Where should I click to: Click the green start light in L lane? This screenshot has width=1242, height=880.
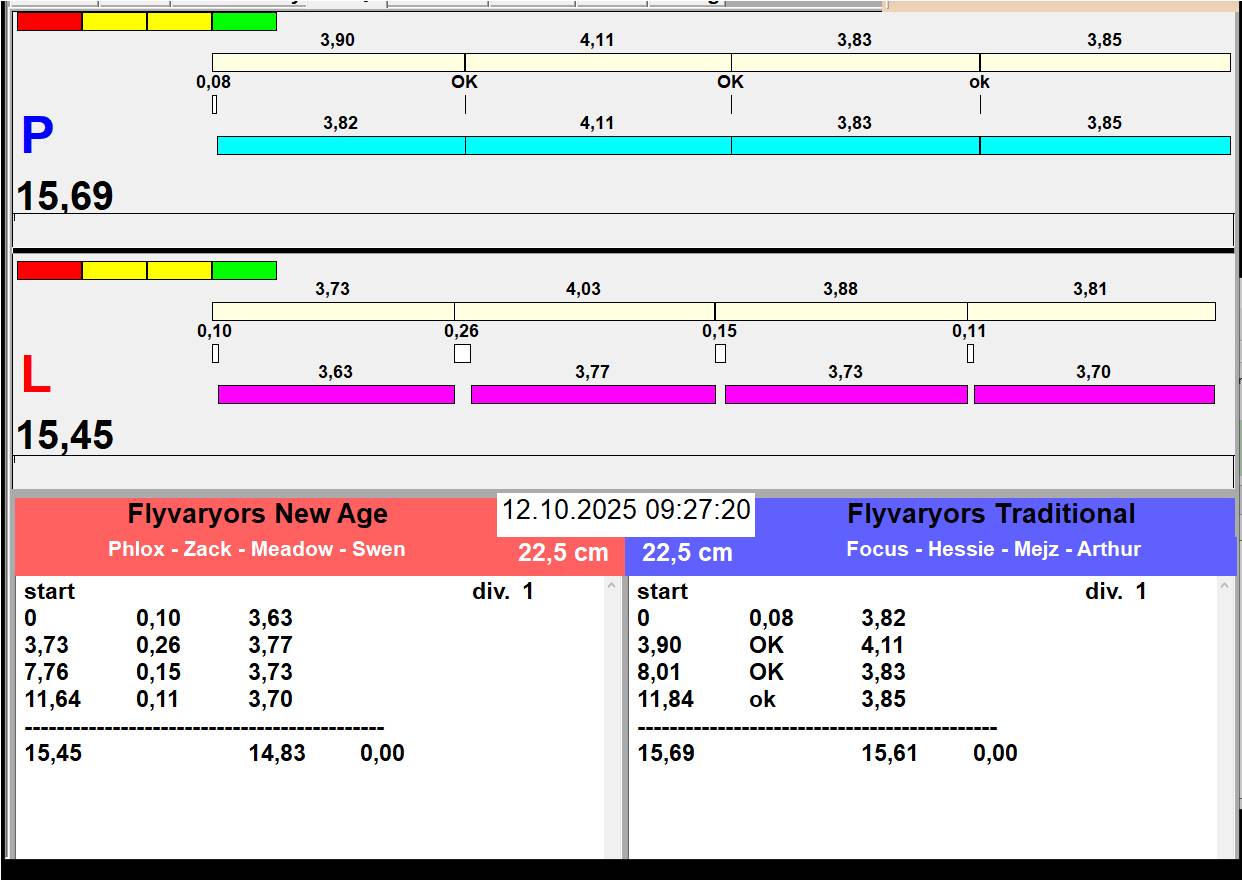244,271
